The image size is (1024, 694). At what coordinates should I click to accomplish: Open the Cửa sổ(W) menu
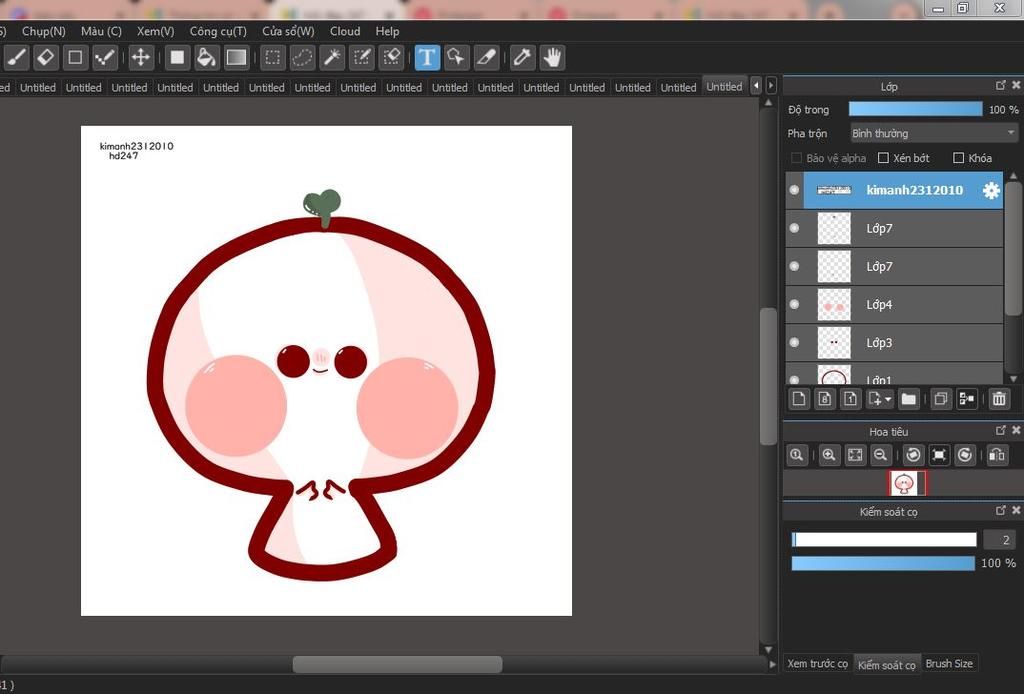coord(288,31)
